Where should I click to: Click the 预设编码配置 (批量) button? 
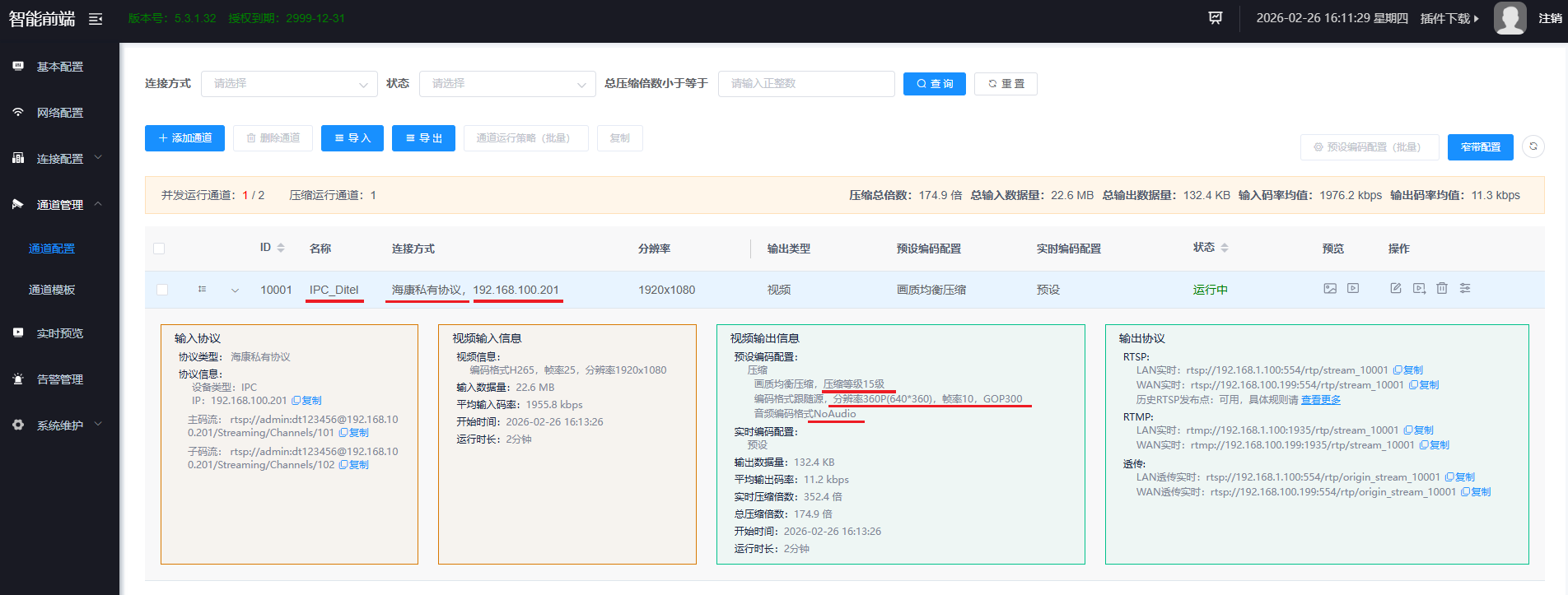(1370, 147)
